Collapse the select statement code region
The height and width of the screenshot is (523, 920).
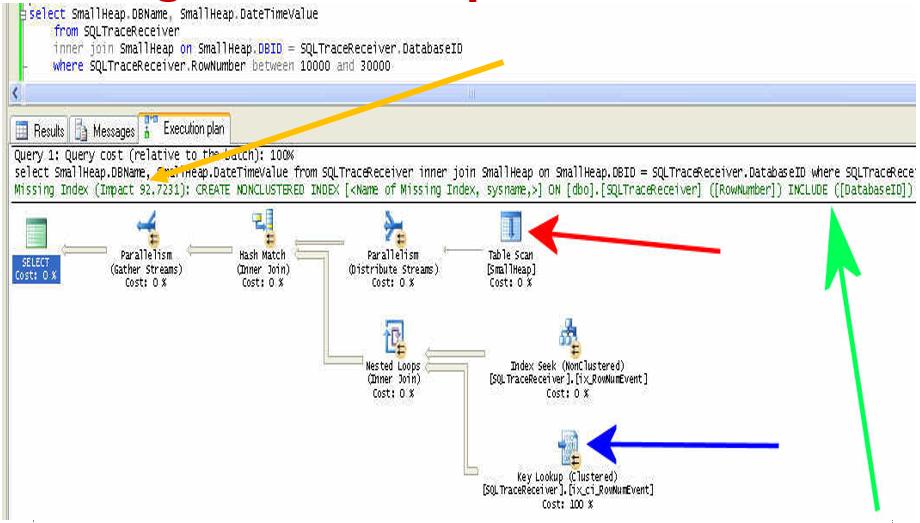22,14
